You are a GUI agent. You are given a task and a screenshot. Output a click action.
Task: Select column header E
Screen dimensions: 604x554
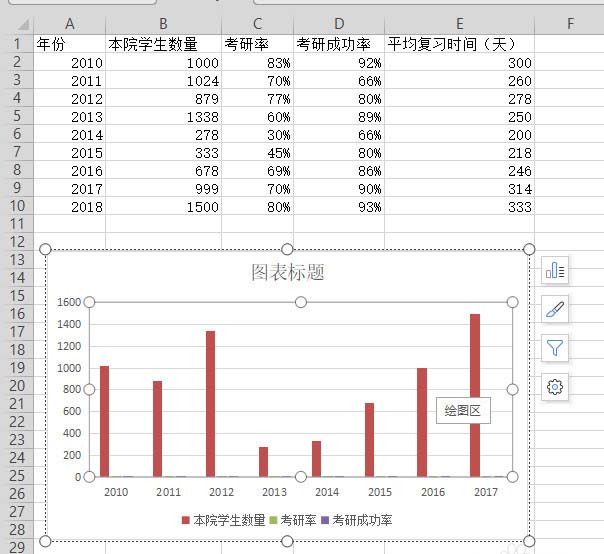(459, 24)
